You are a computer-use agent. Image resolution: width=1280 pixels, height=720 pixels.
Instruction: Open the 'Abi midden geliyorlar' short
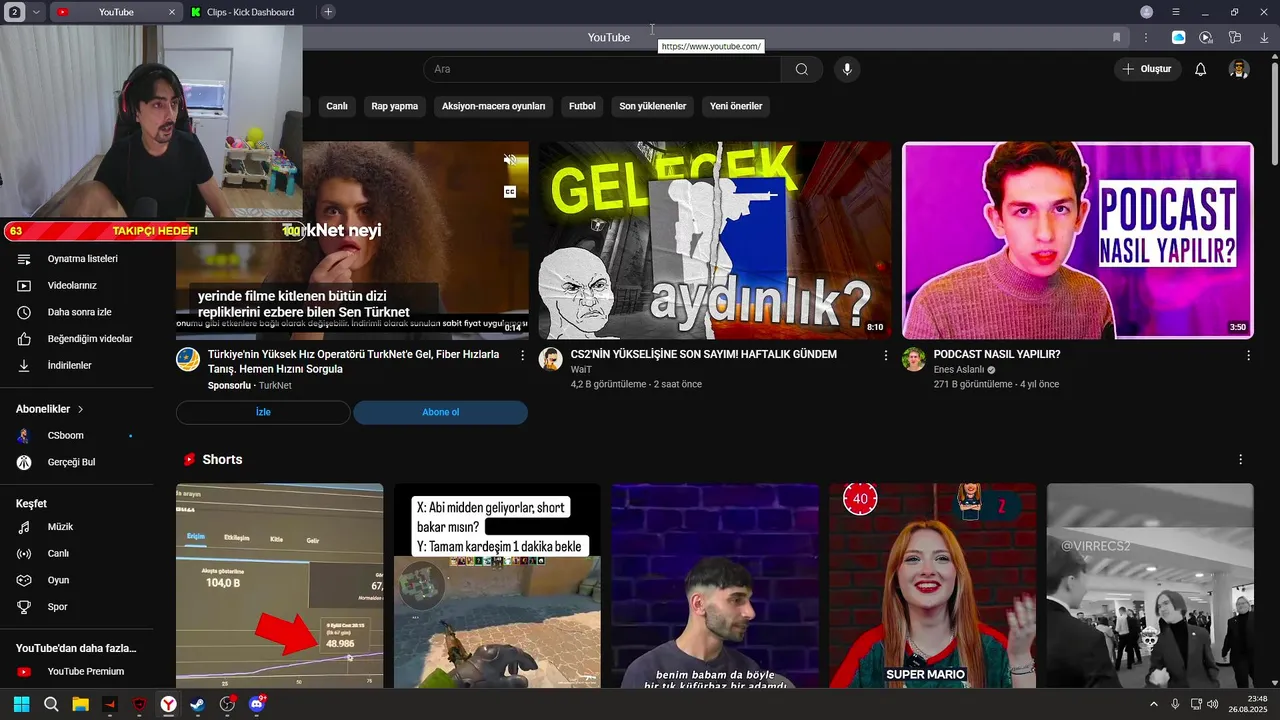pos(497,586)
